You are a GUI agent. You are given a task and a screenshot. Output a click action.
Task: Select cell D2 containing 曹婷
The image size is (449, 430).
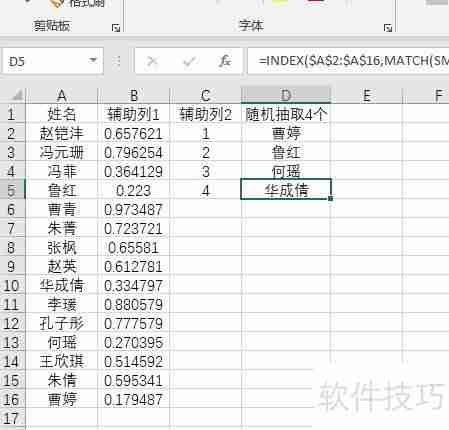point(286,134)
